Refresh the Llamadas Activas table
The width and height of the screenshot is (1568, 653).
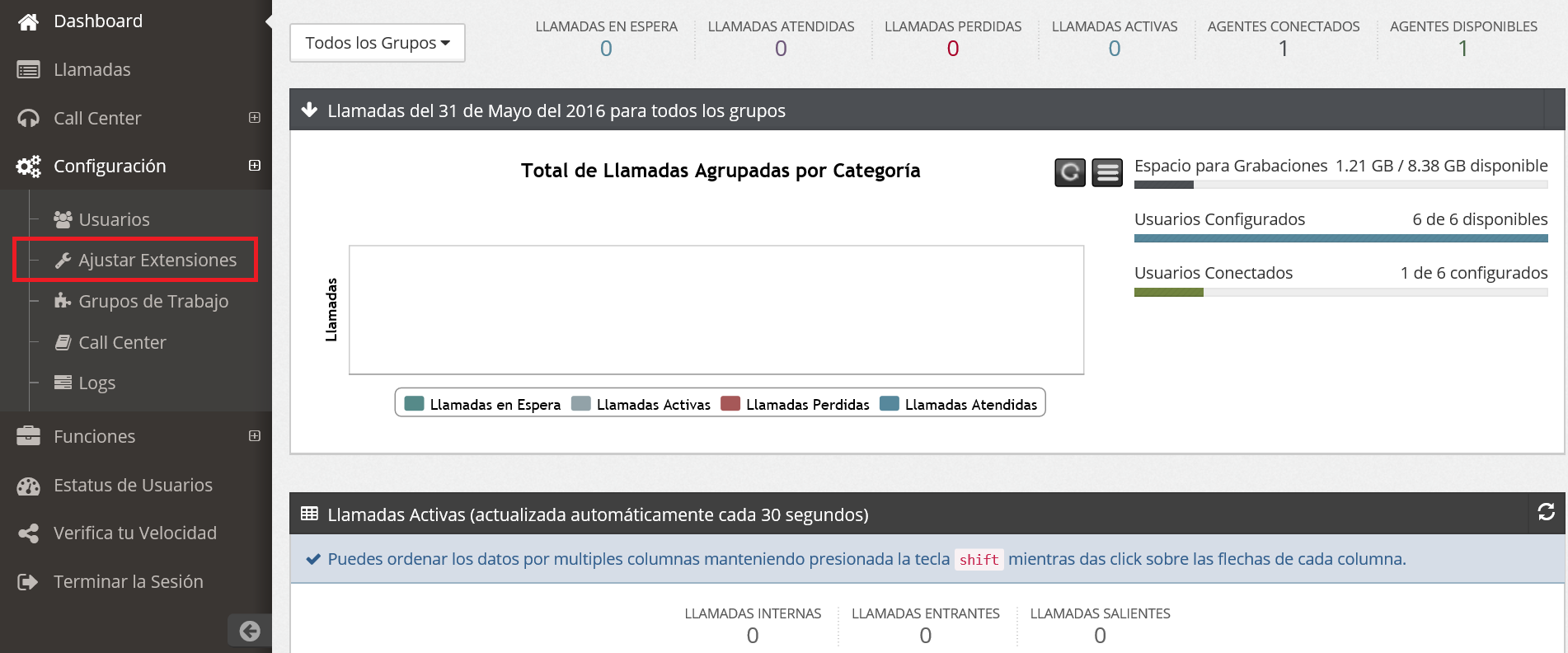click(x=1547, y=512)
